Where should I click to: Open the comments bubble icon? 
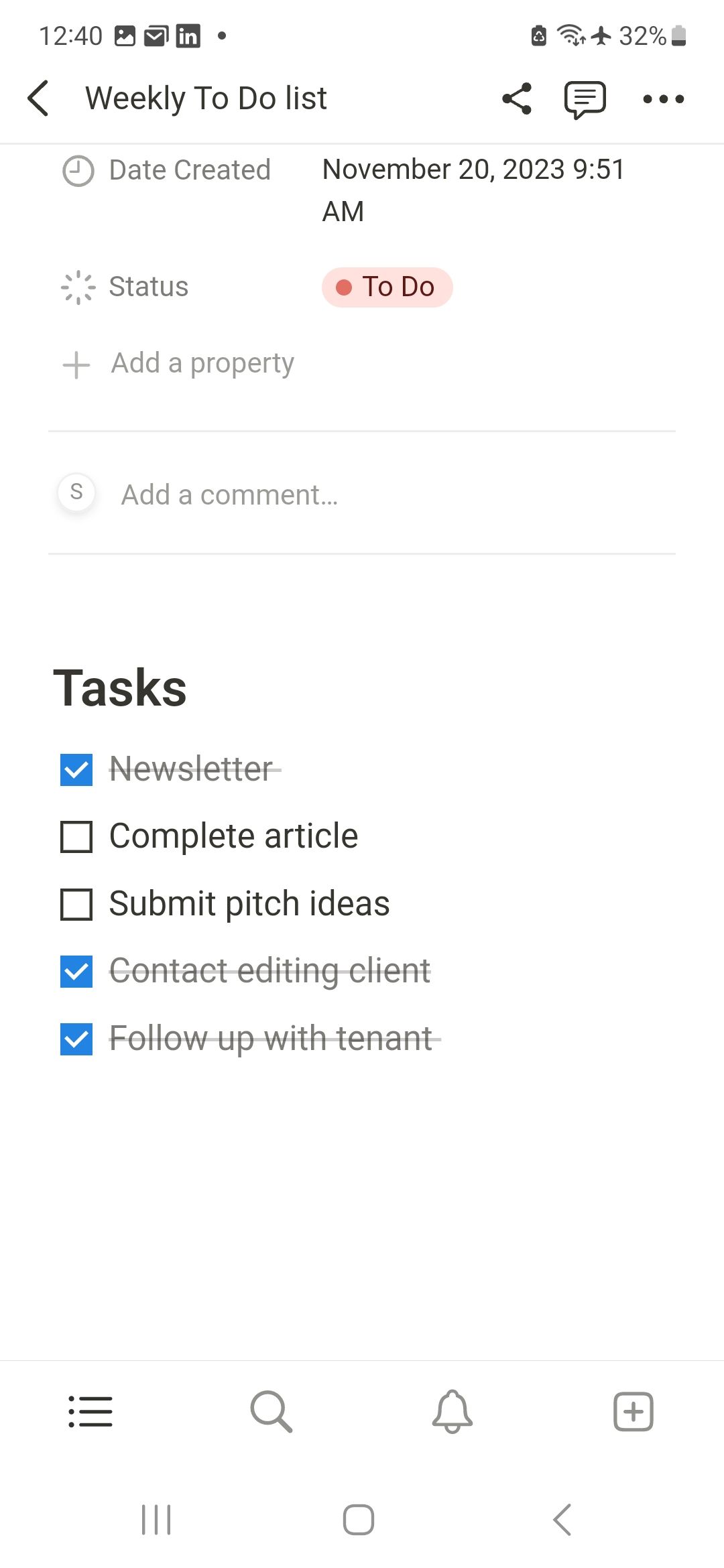pyautogui.click(x=585, y=99)
